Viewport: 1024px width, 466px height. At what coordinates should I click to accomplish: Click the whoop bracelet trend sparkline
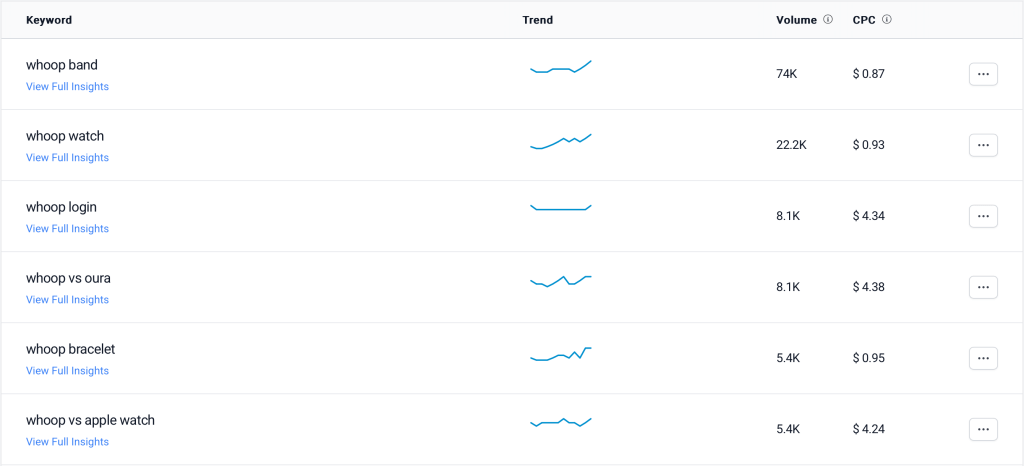(560, 354)
